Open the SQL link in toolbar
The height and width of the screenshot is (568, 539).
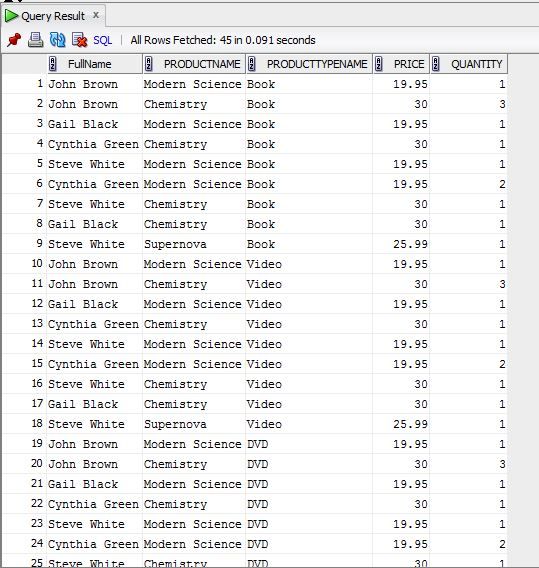[103, 40]
